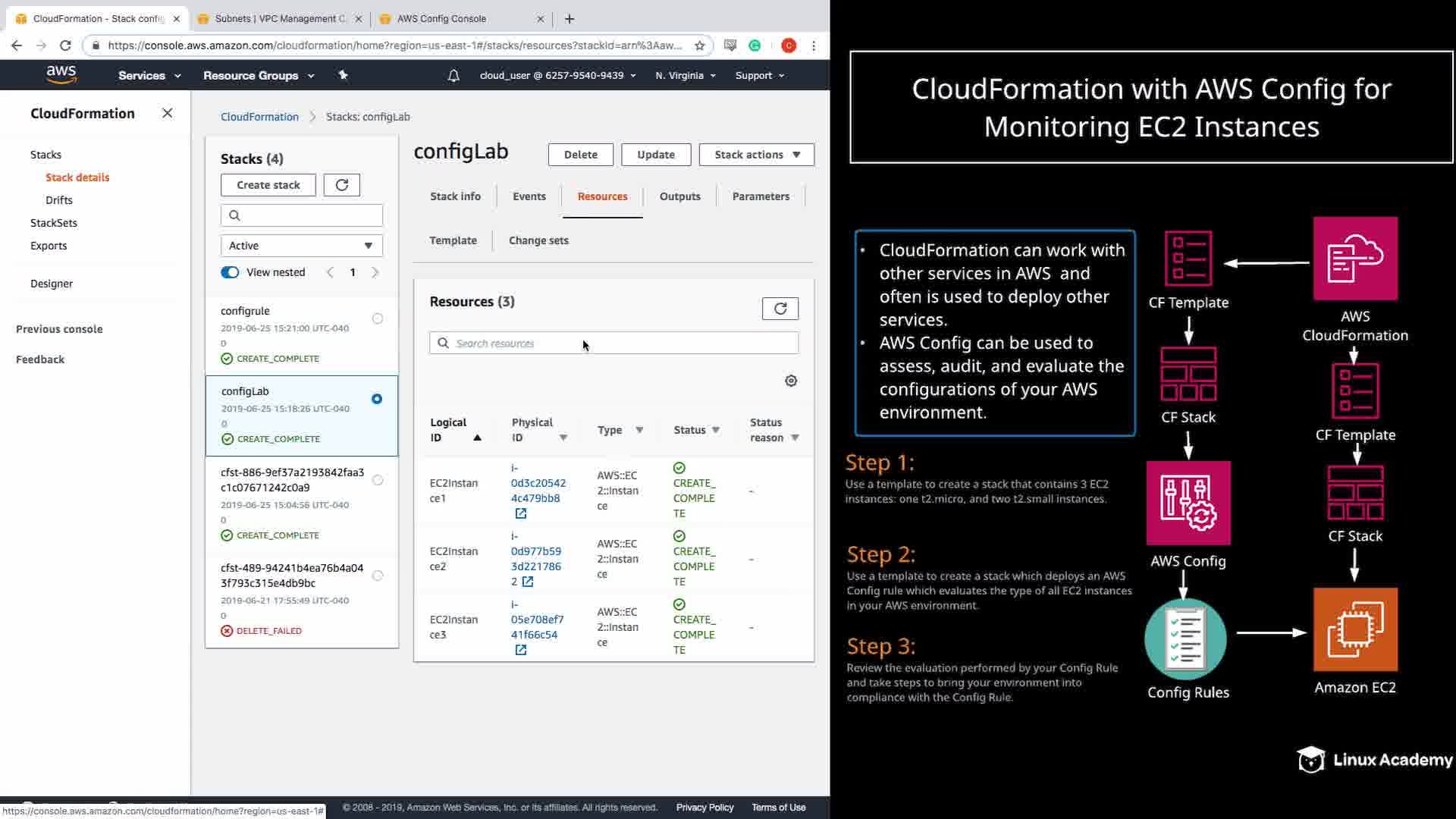
Task: Select the configrule stack radio button
Action: point(378,318)
